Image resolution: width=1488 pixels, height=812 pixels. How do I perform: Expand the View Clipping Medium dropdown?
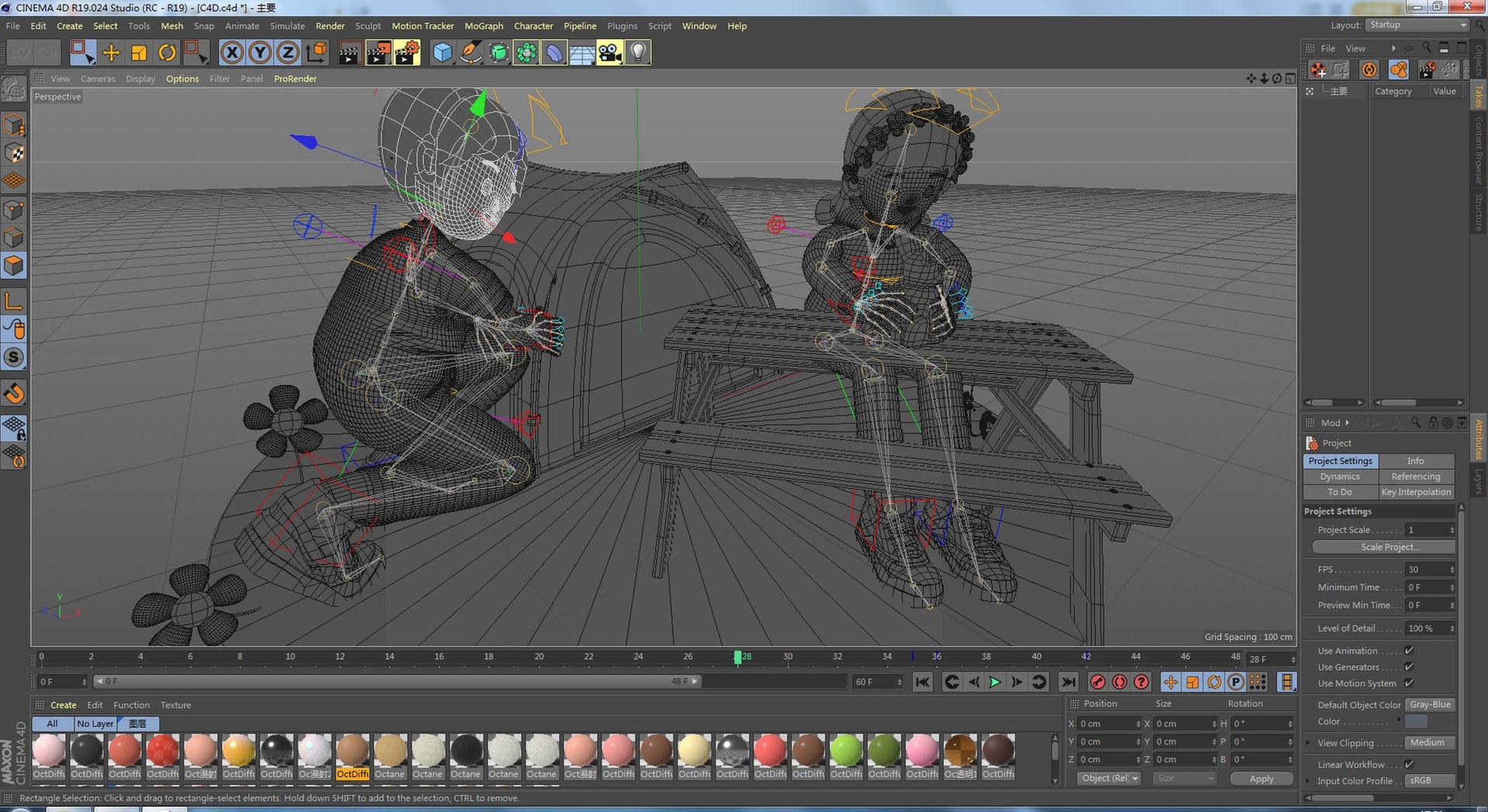tap(1431, 743)
